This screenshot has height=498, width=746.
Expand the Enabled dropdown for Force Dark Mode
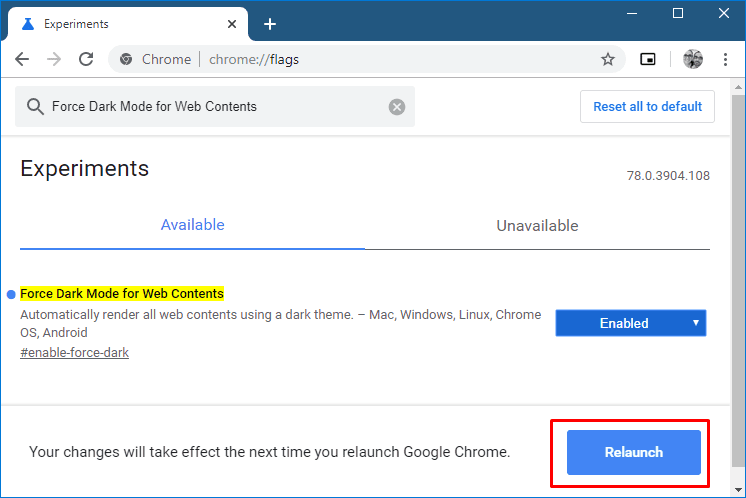point(631,323)
